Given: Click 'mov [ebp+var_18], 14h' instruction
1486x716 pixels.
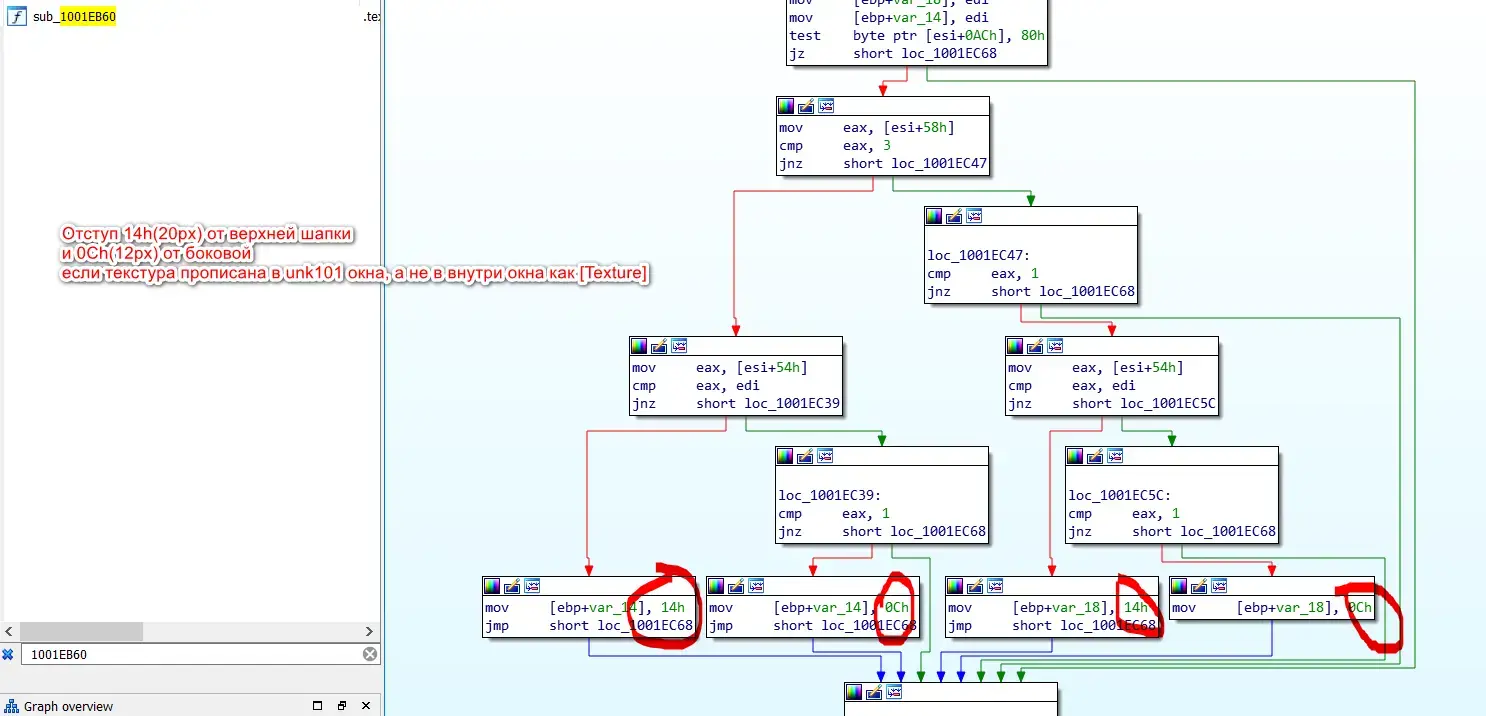Looking at the screenshot, I should (1048, 608).
